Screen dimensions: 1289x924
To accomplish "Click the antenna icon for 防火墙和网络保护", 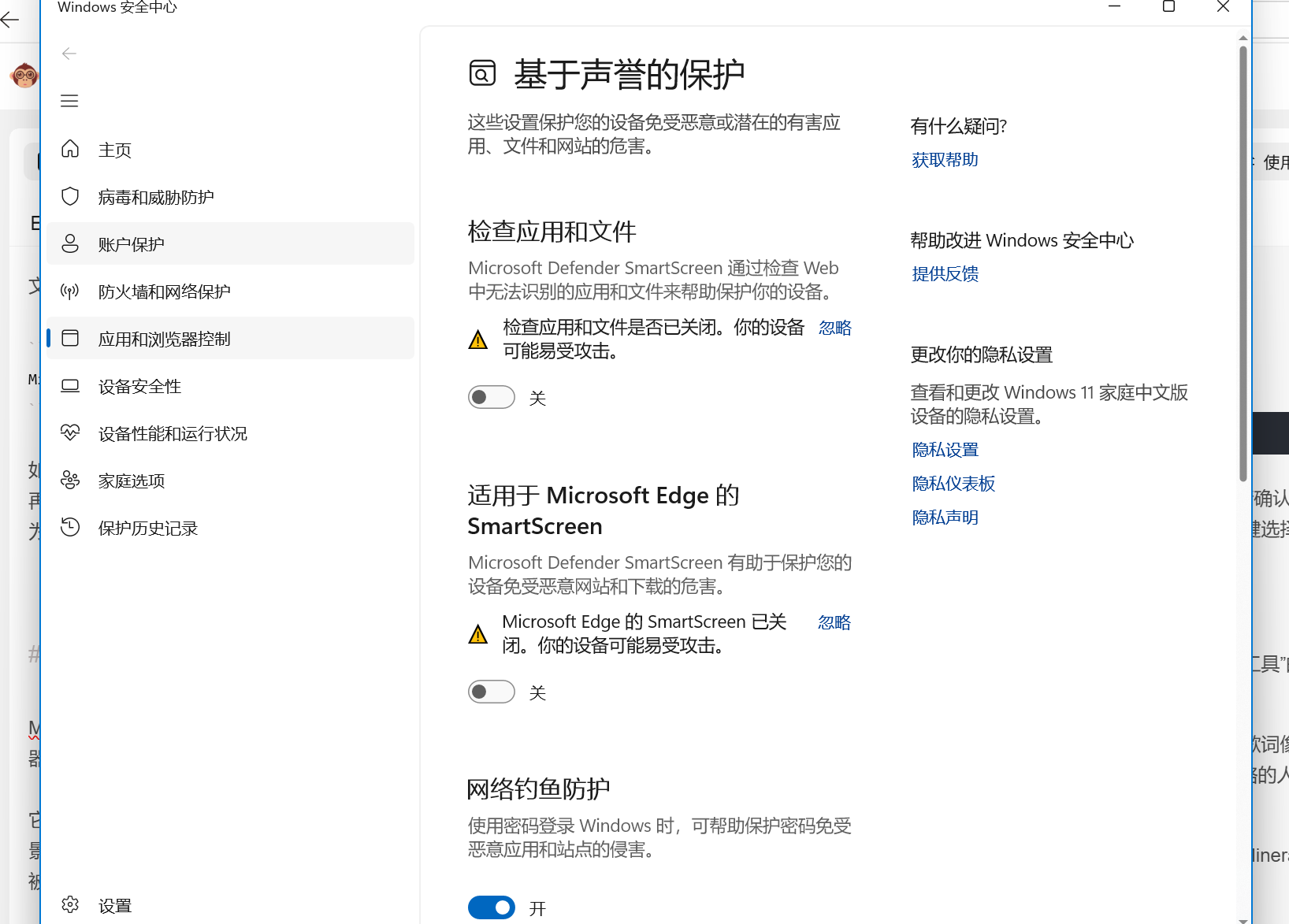I will coord(70,291).
